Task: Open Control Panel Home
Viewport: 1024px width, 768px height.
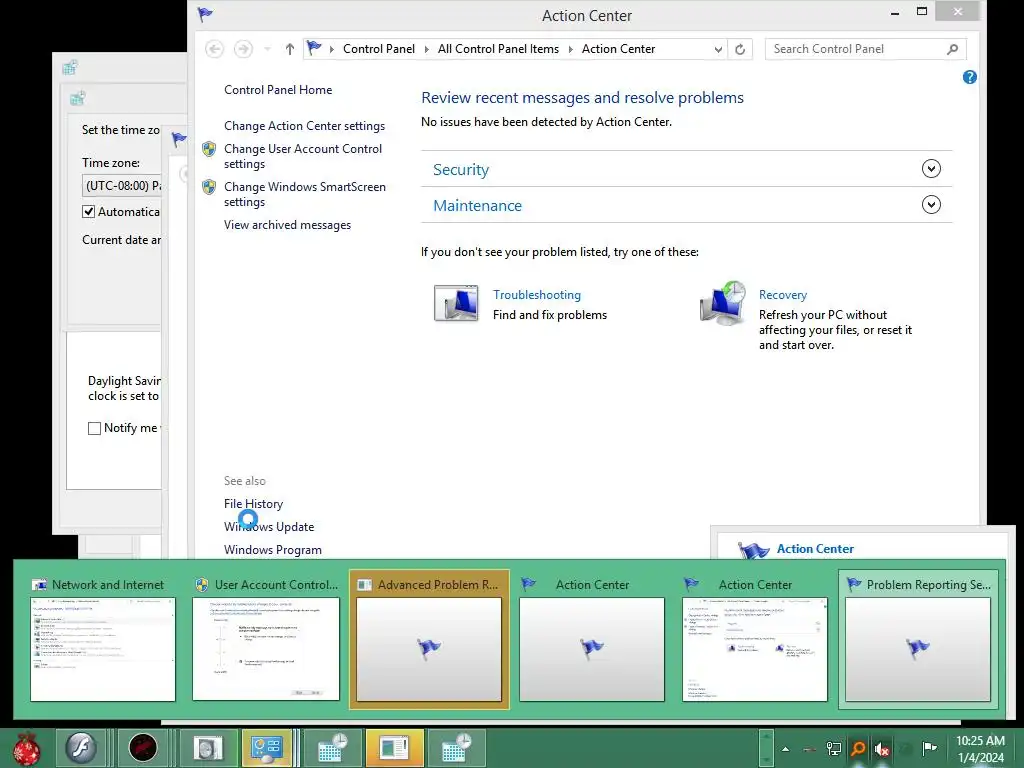Action: [x=278, y=90]
